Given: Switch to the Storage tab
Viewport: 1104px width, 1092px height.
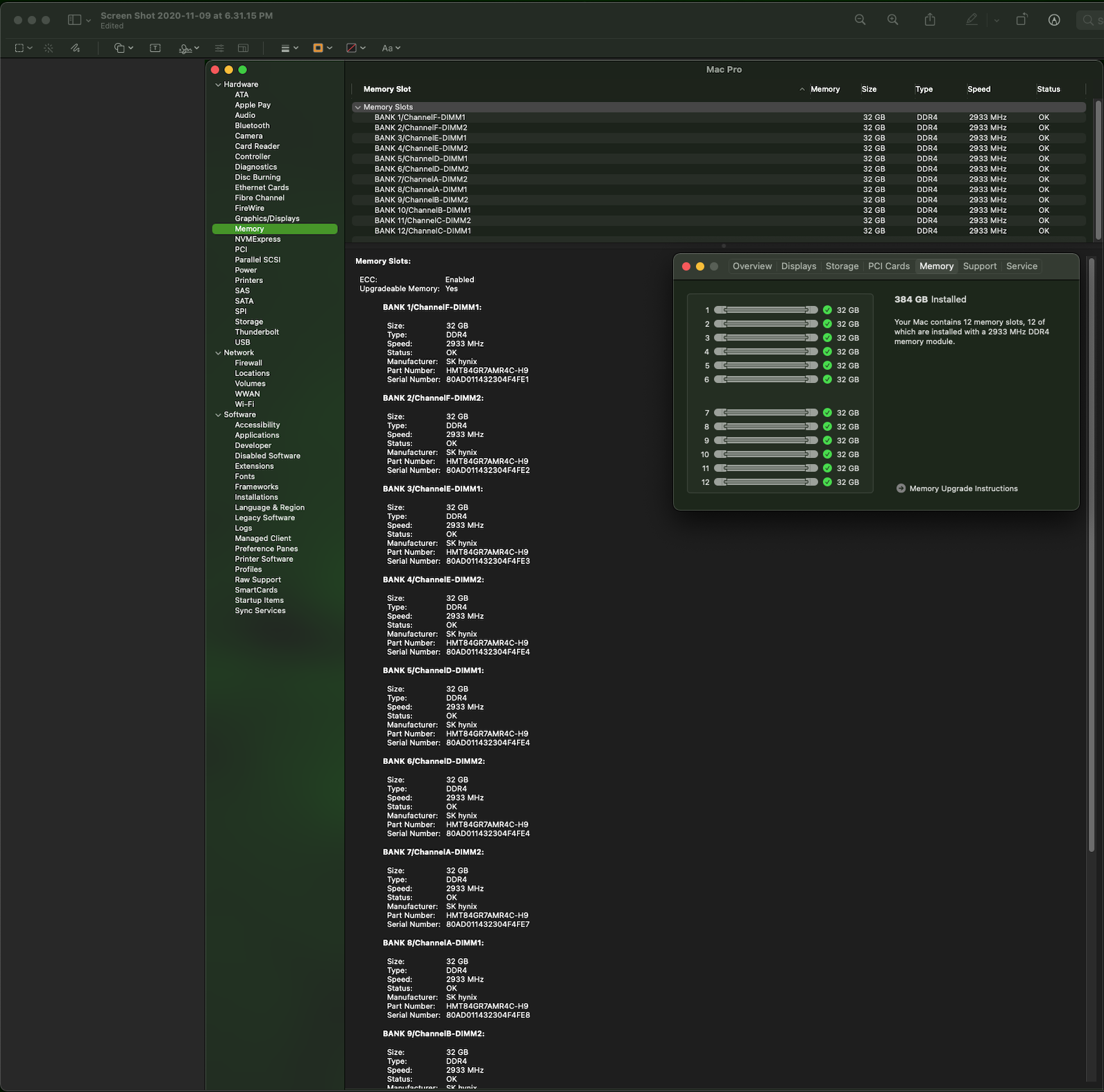Looking at the screenshot, I should tap(842, 266).
